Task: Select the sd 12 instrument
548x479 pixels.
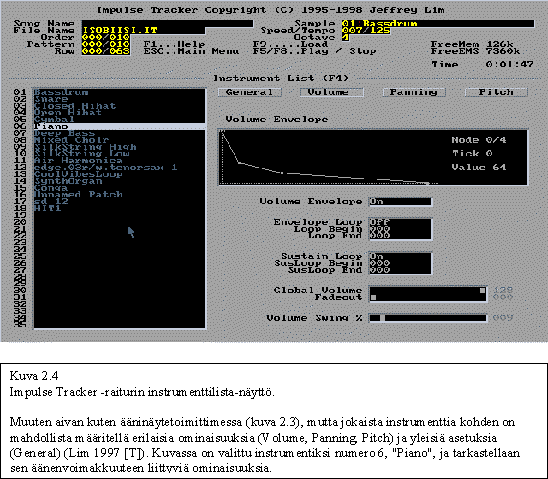Action: (119, 201)
